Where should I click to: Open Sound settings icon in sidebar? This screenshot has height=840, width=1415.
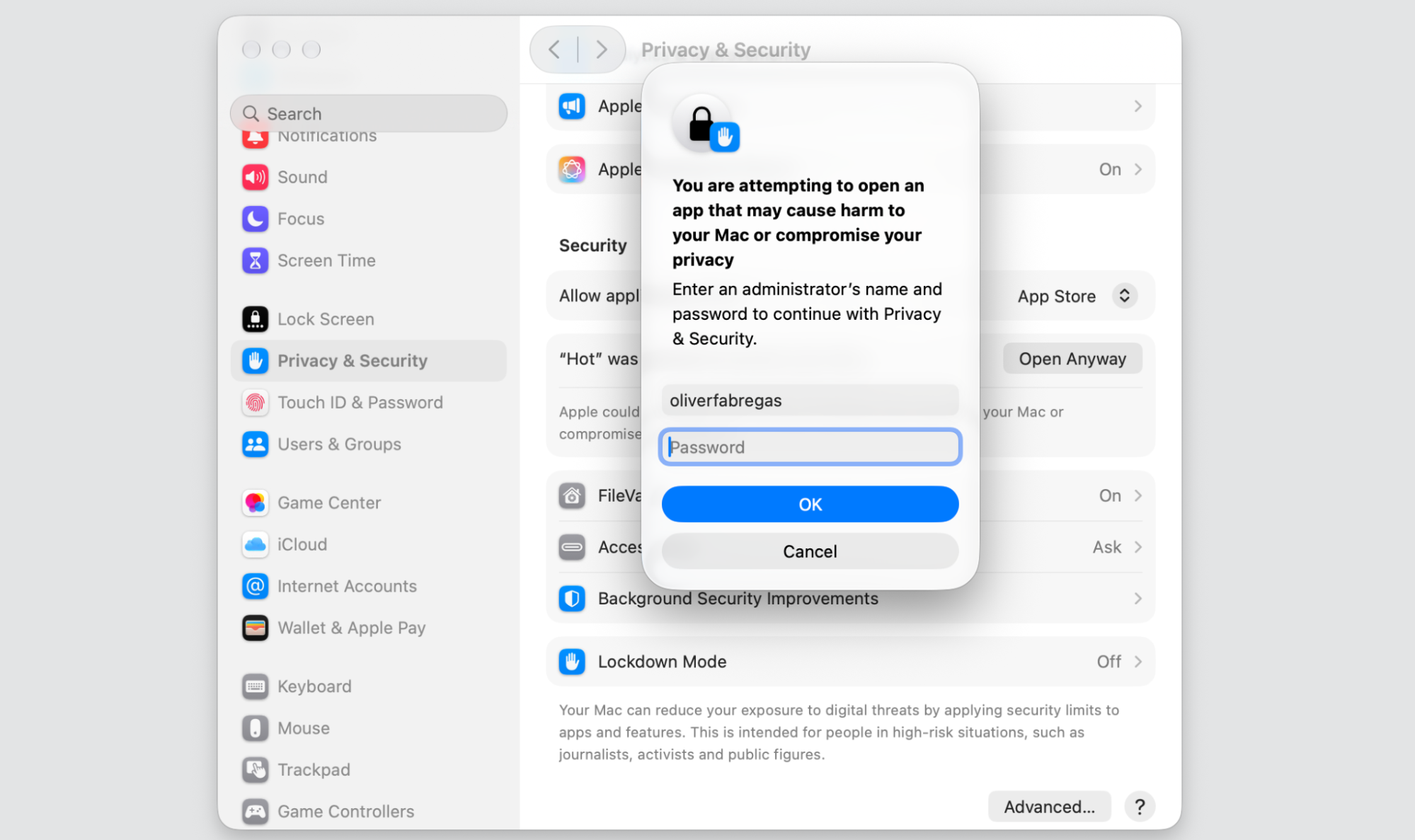pyautogui.click(x=255, y=177)
